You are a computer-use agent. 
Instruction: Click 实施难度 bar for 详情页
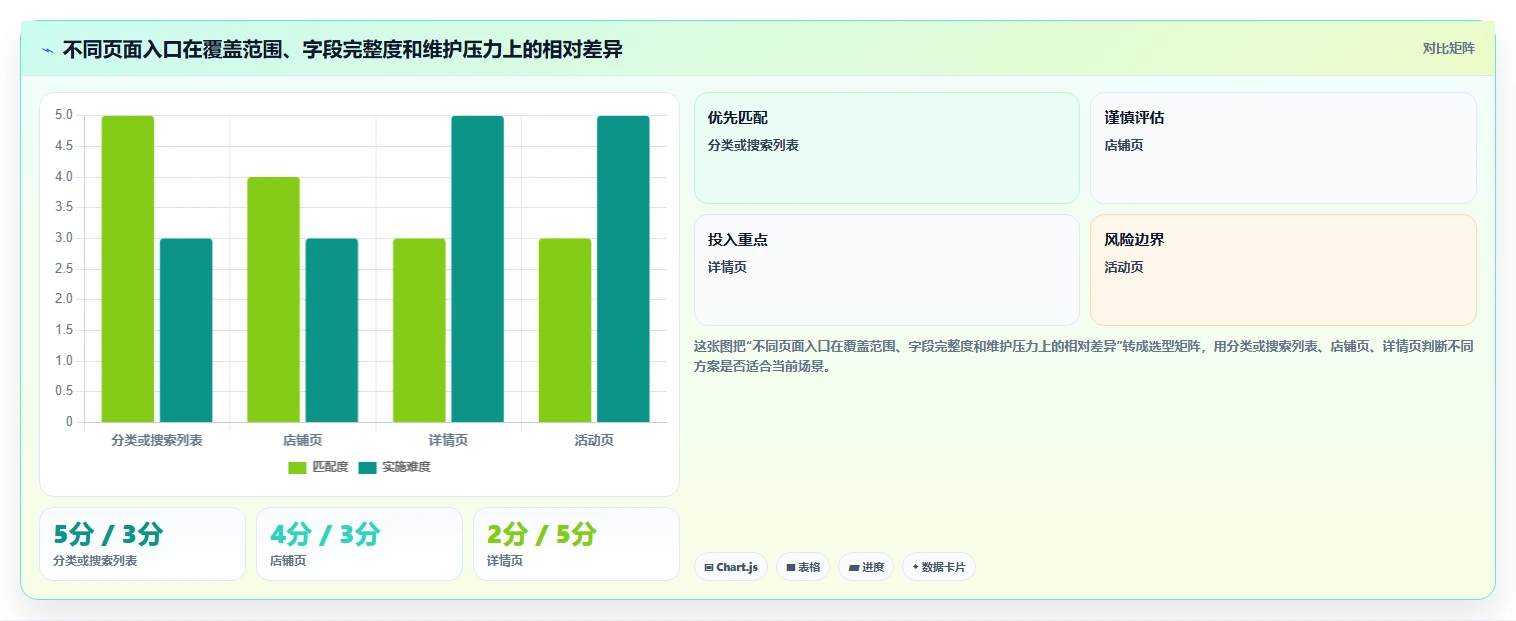[477, 269]
